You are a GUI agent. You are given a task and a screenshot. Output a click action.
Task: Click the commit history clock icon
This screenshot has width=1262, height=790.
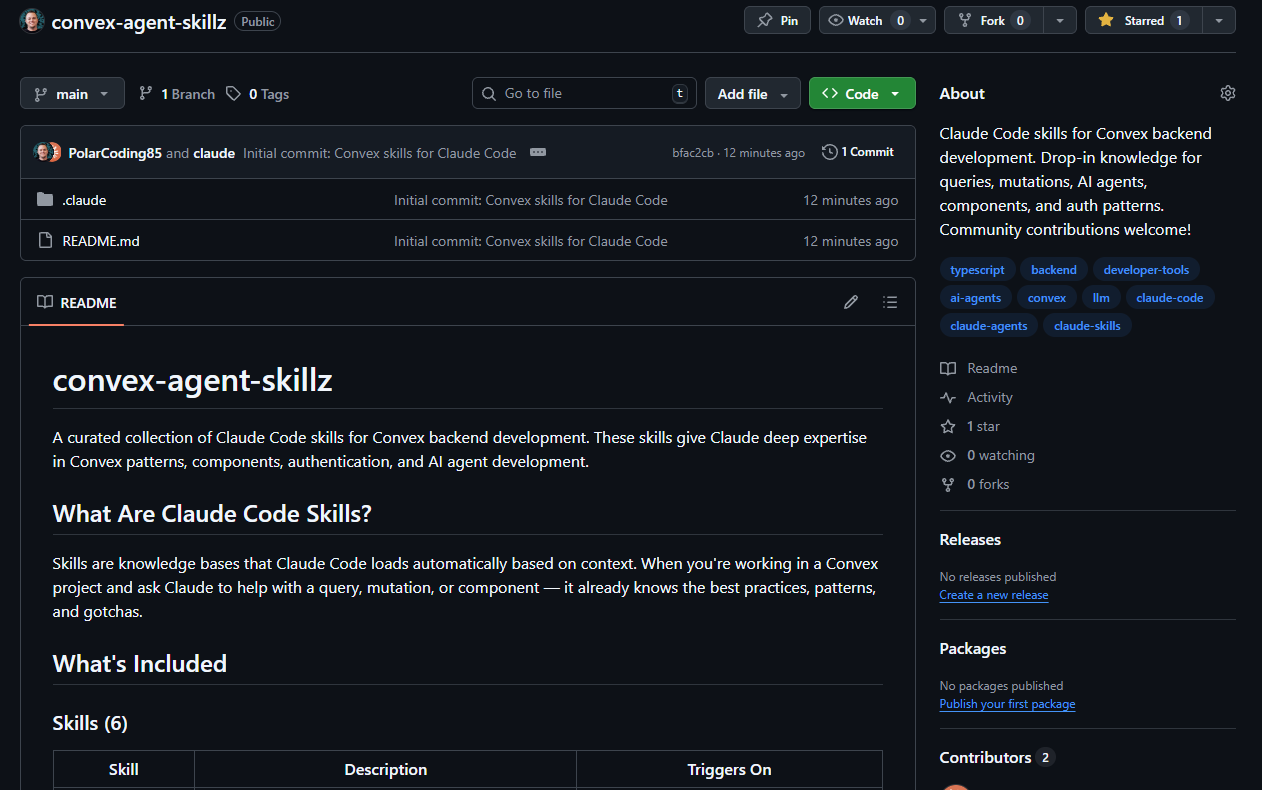(x=829, y=151)
